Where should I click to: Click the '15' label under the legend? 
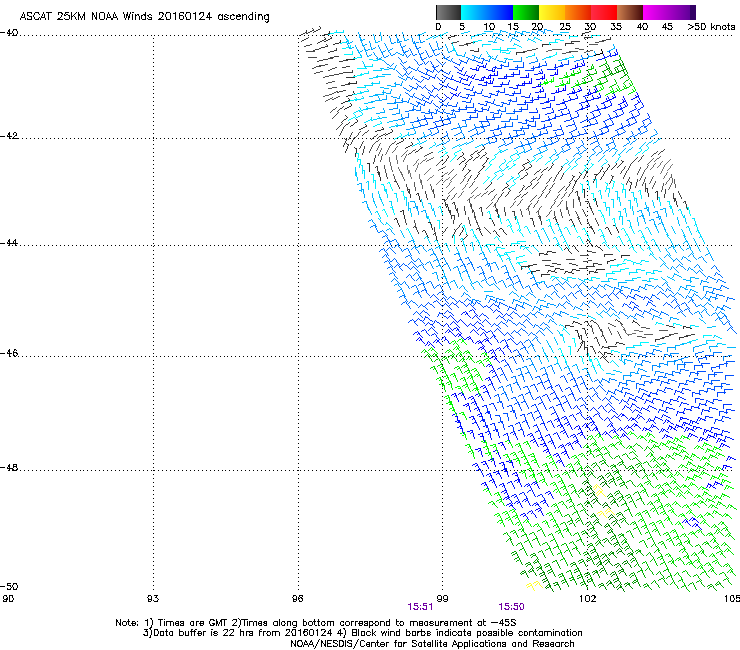click(x=513, y=27)
